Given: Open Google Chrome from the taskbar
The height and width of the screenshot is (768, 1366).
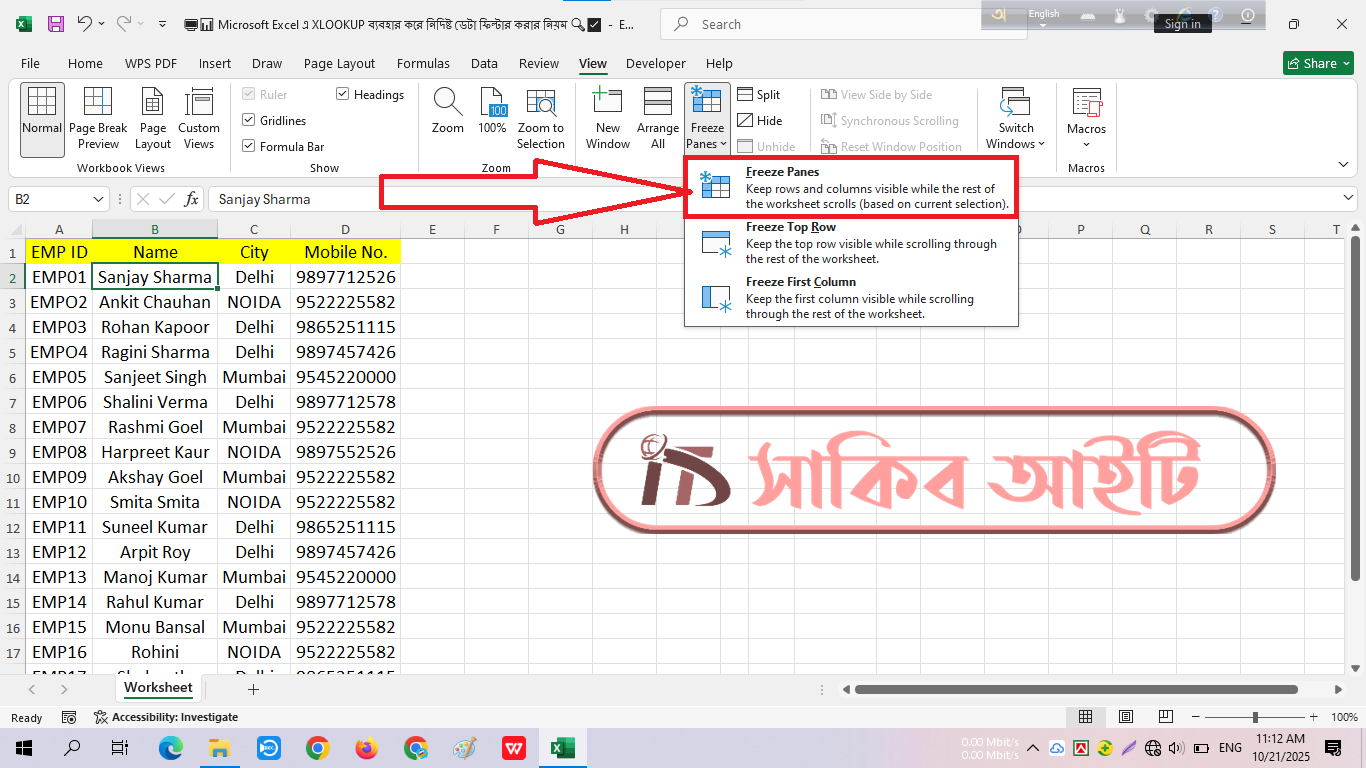Looking at the screenshot, I should 318,748.
